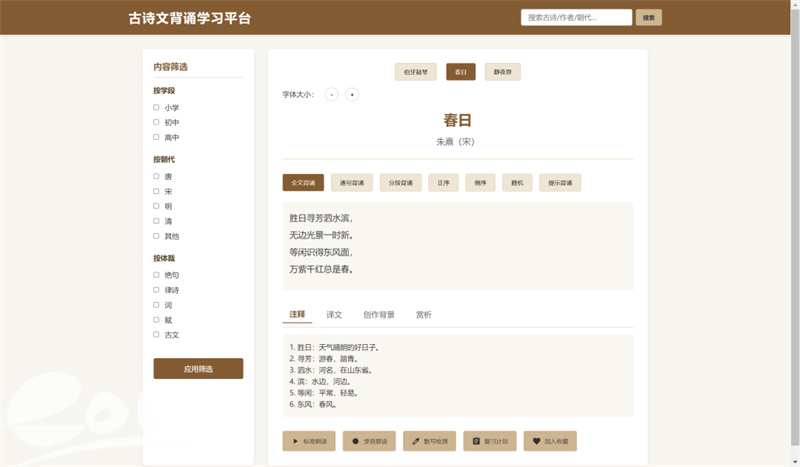
Task: Select the 静夜思 poem button
Action: [x=503, y=72]
